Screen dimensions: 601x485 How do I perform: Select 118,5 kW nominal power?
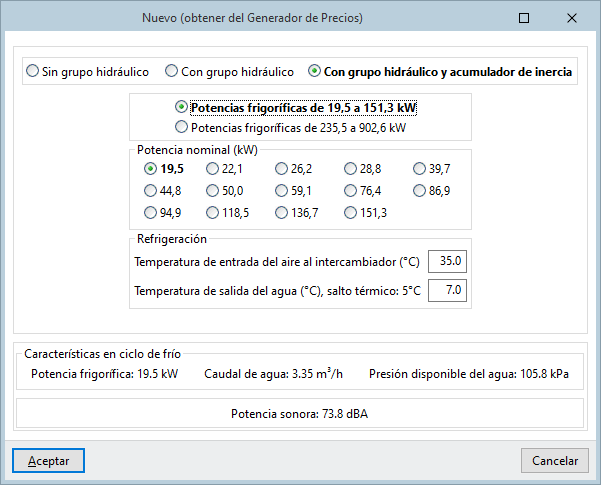click(213, 212)
